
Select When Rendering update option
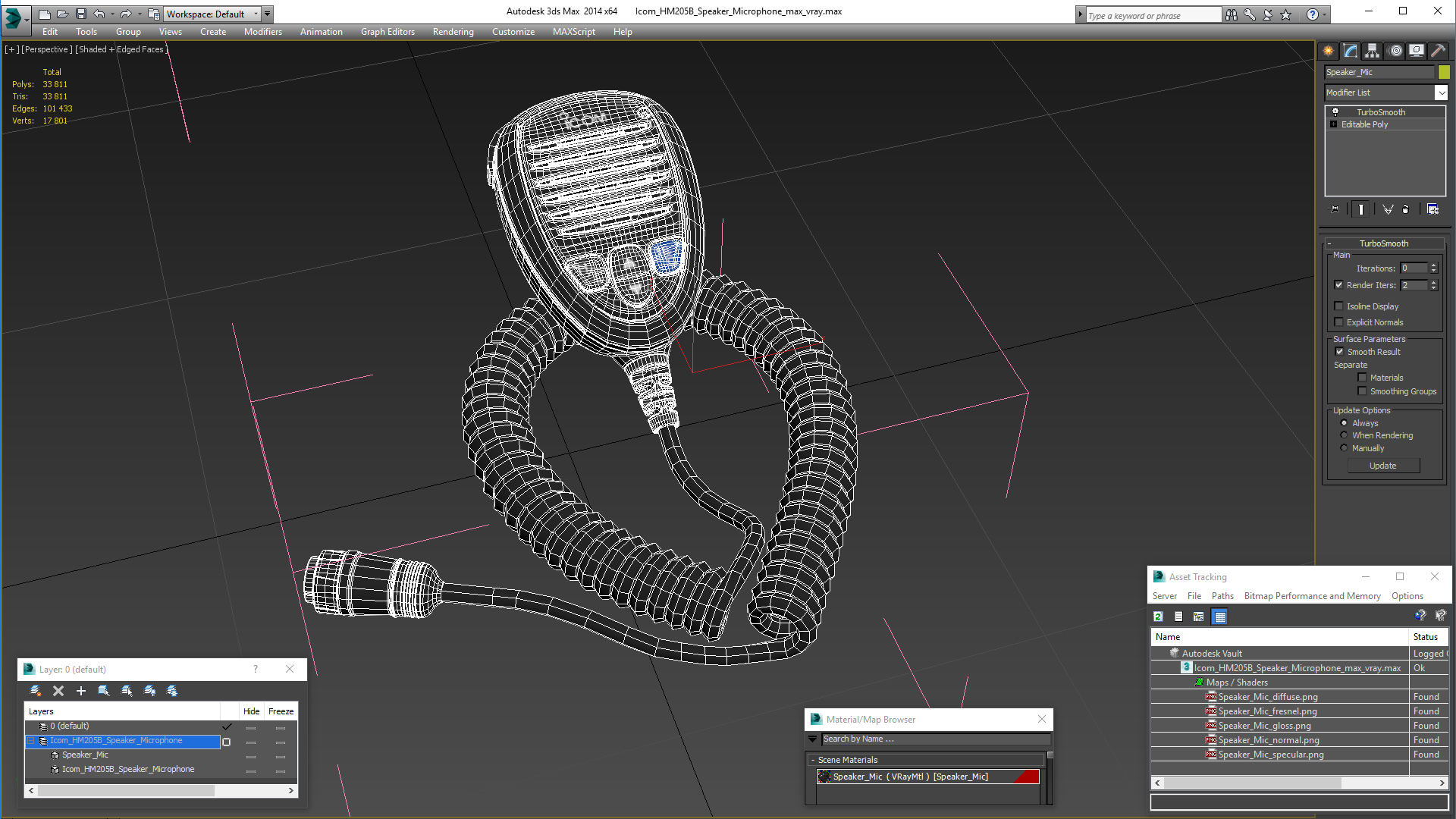click(x=1345, y=435)
